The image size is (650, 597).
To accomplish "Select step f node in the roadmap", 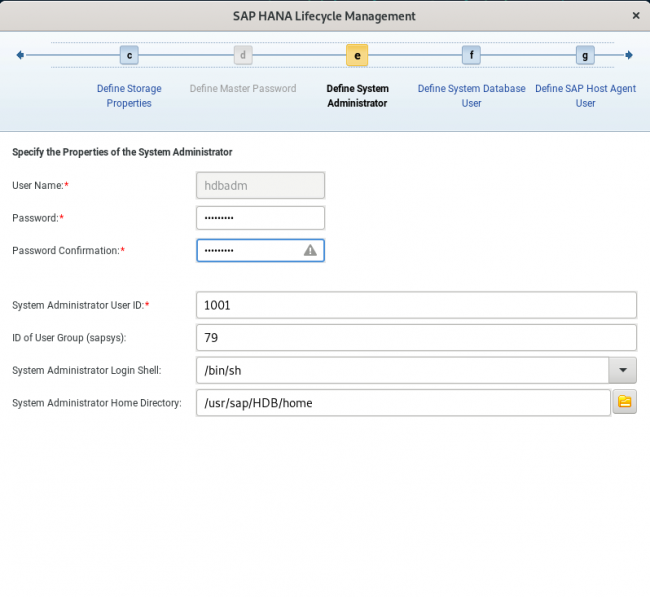I will click(x=471, y=55).
